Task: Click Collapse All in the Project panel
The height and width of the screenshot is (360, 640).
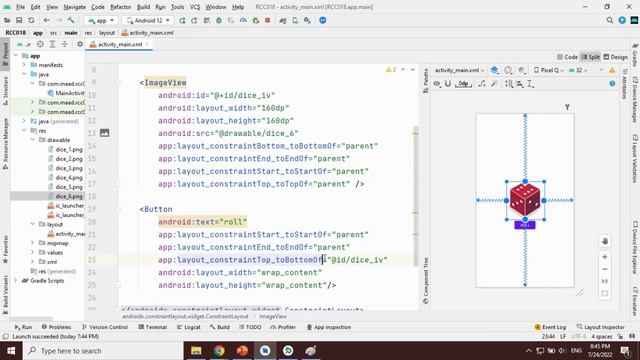Action: (x=64, y=44)
